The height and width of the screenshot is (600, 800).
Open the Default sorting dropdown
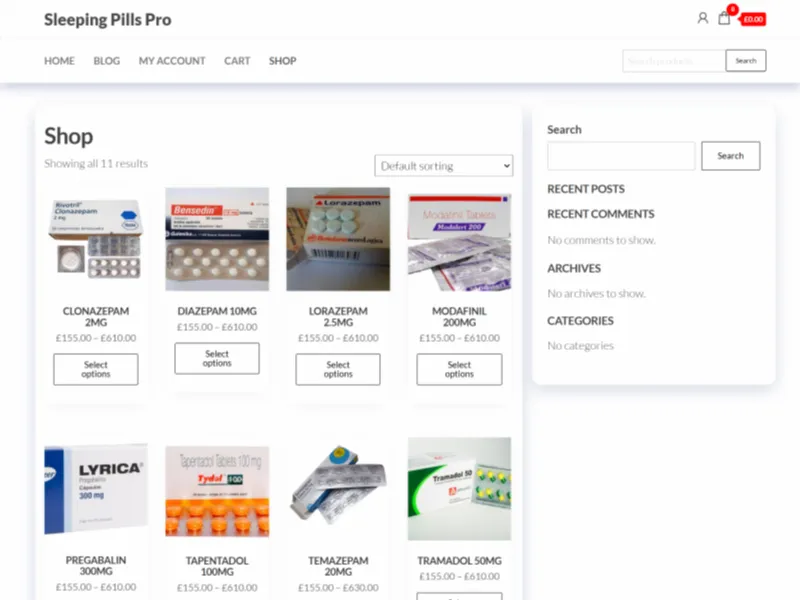(443, 165)
